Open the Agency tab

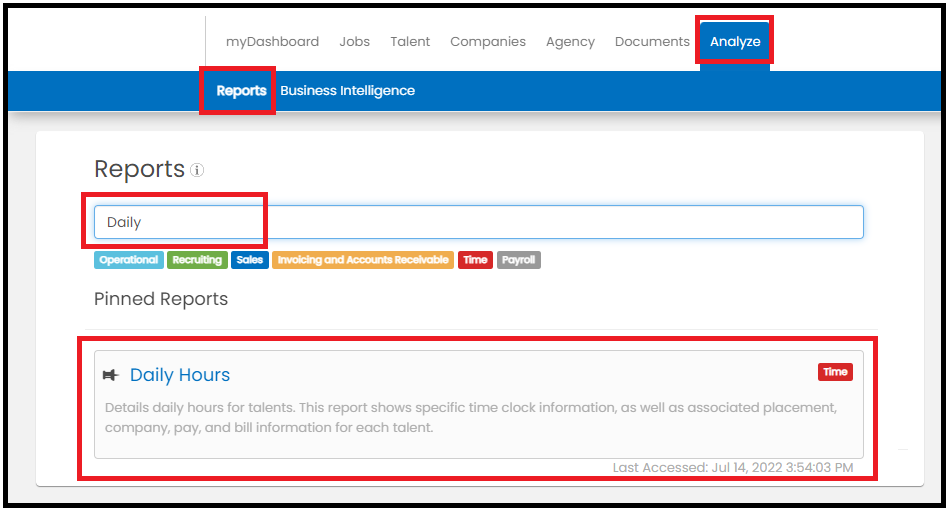[x=570, y=42]
